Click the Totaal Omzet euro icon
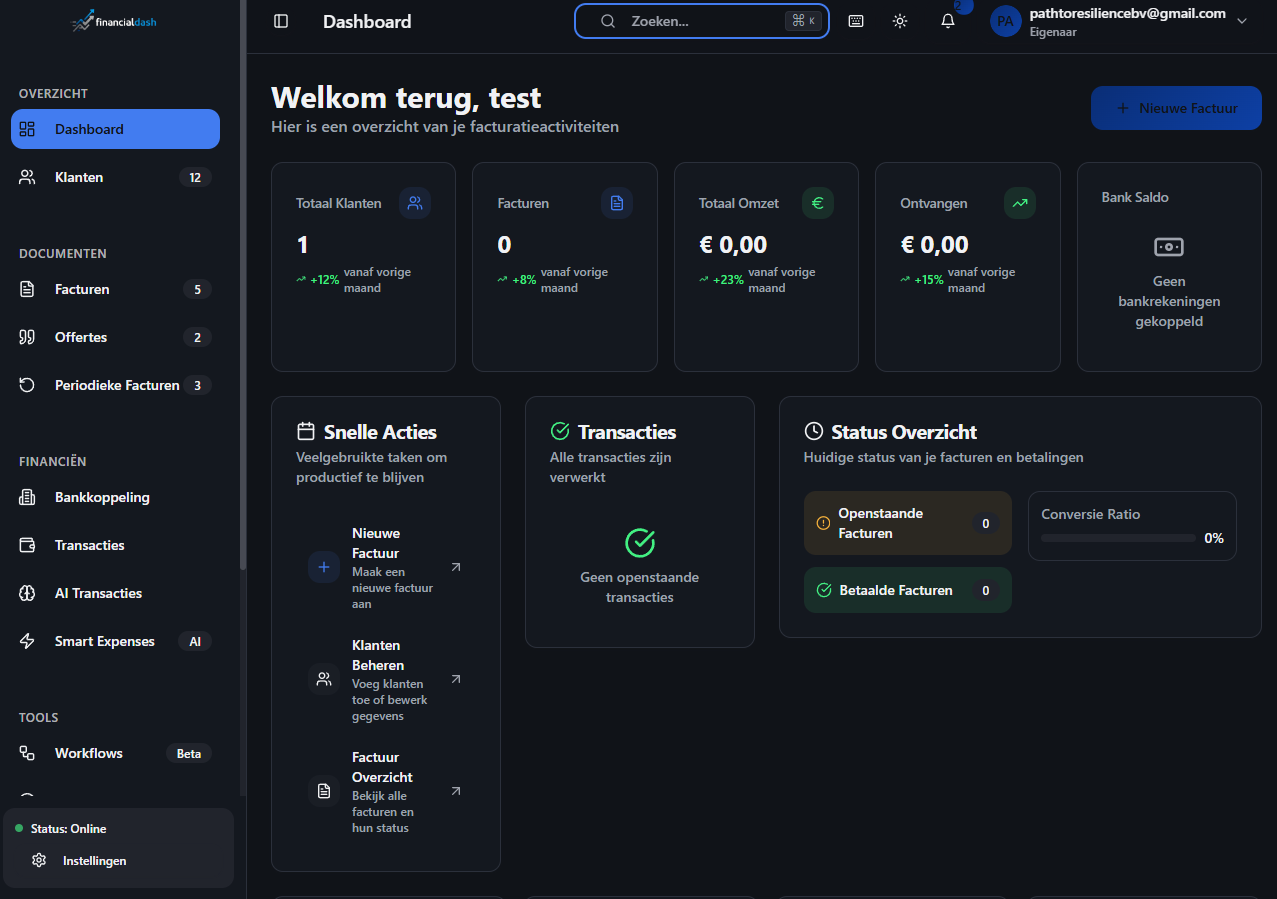This screenshot has height=899, width=1277. coord(817,203)
